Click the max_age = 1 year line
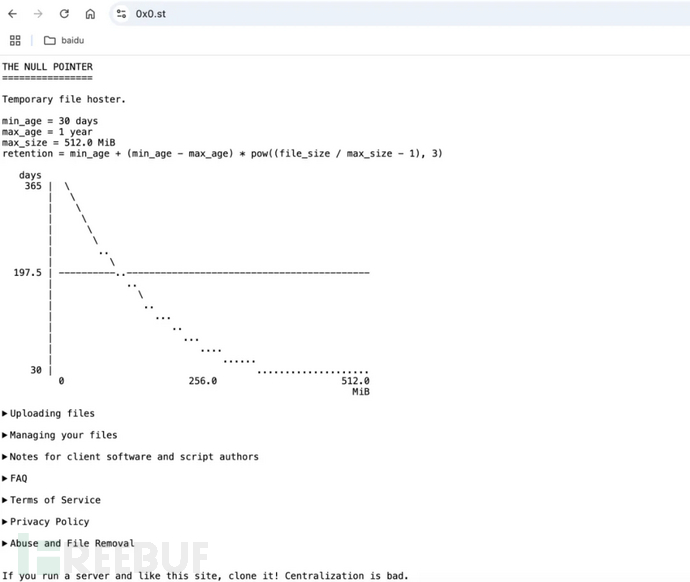This screenshot has height=582, width=690. [x=48, y=132]
